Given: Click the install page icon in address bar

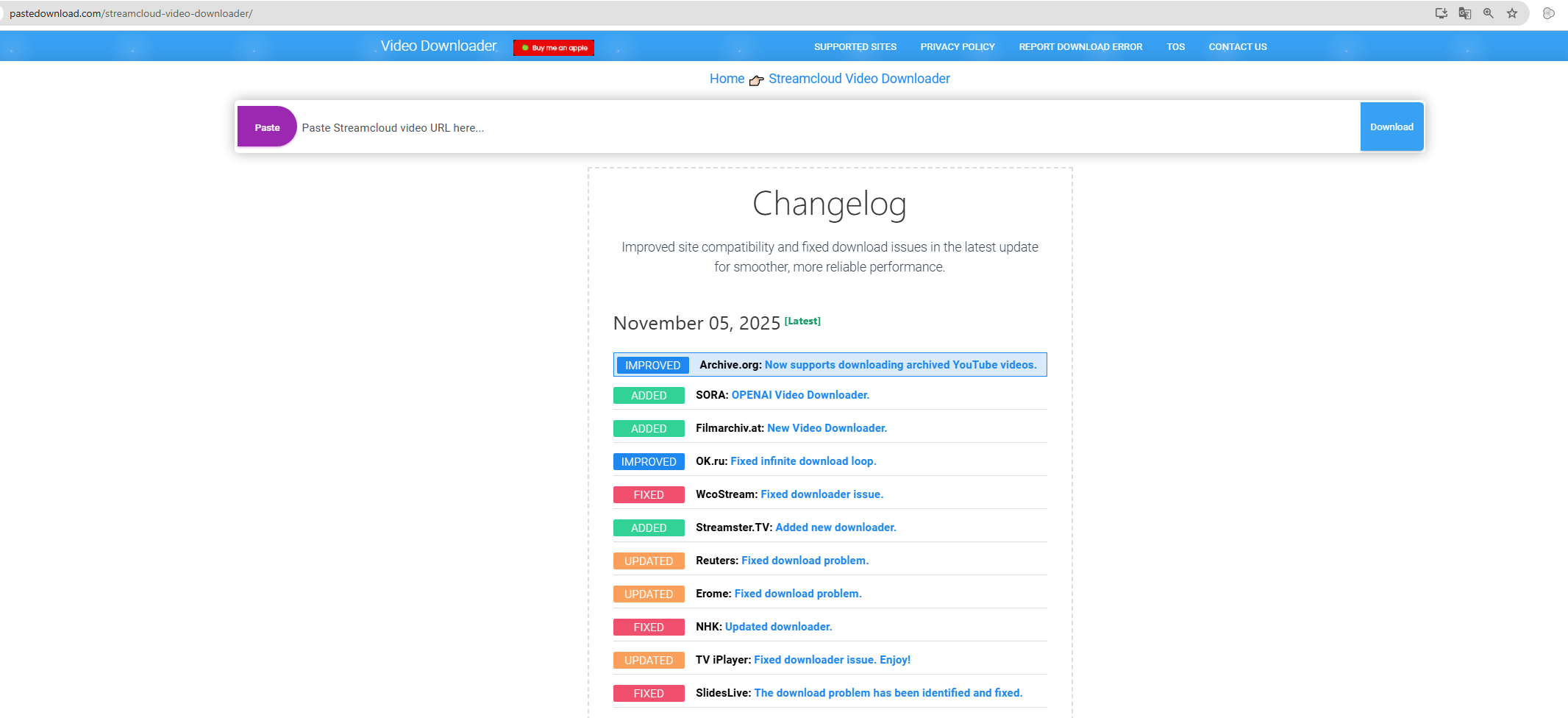Looking at the screenshot, I should pyautogui.click(x=1440, y=13).
